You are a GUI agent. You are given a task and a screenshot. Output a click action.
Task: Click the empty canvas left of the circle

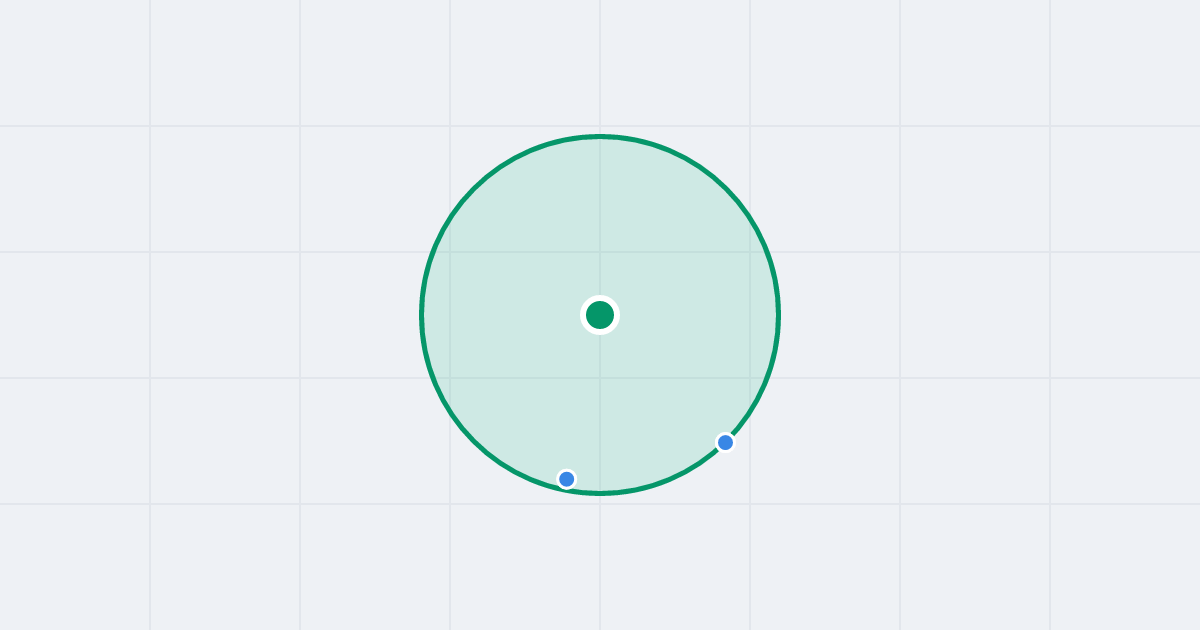(210, 315)
